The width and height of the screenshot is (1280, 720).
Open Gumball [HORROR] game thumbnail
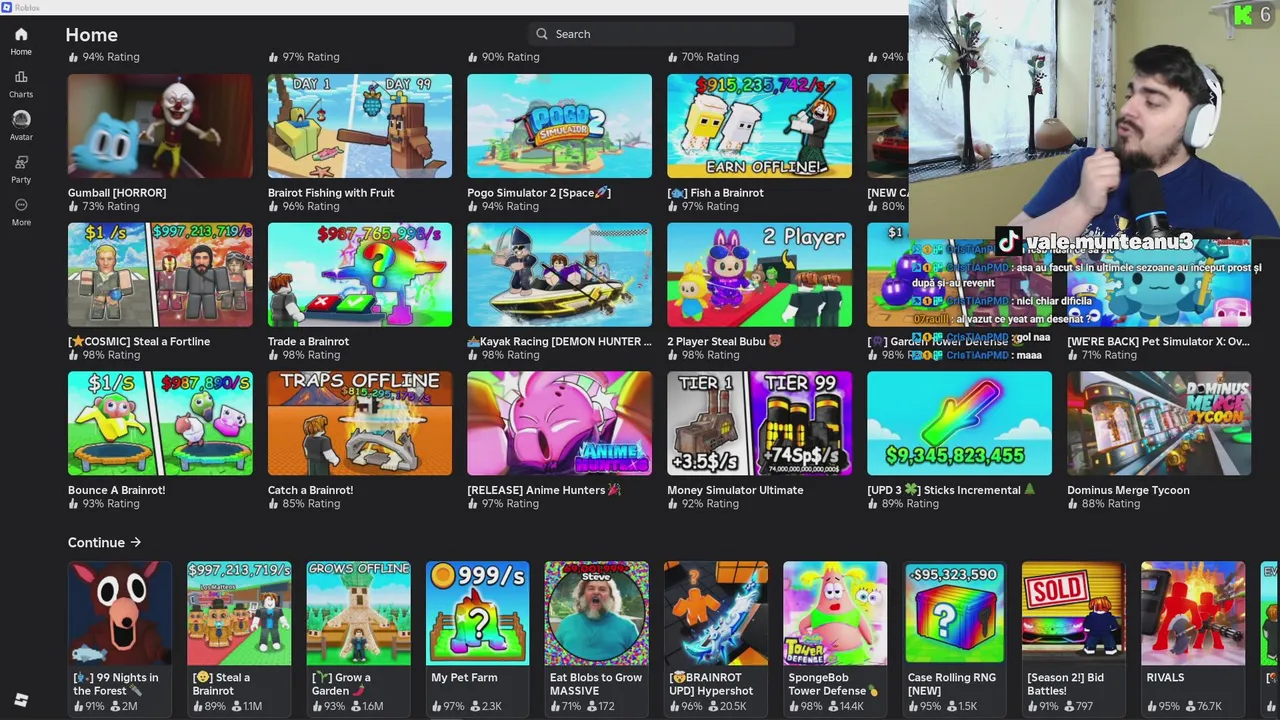(160, 126)
